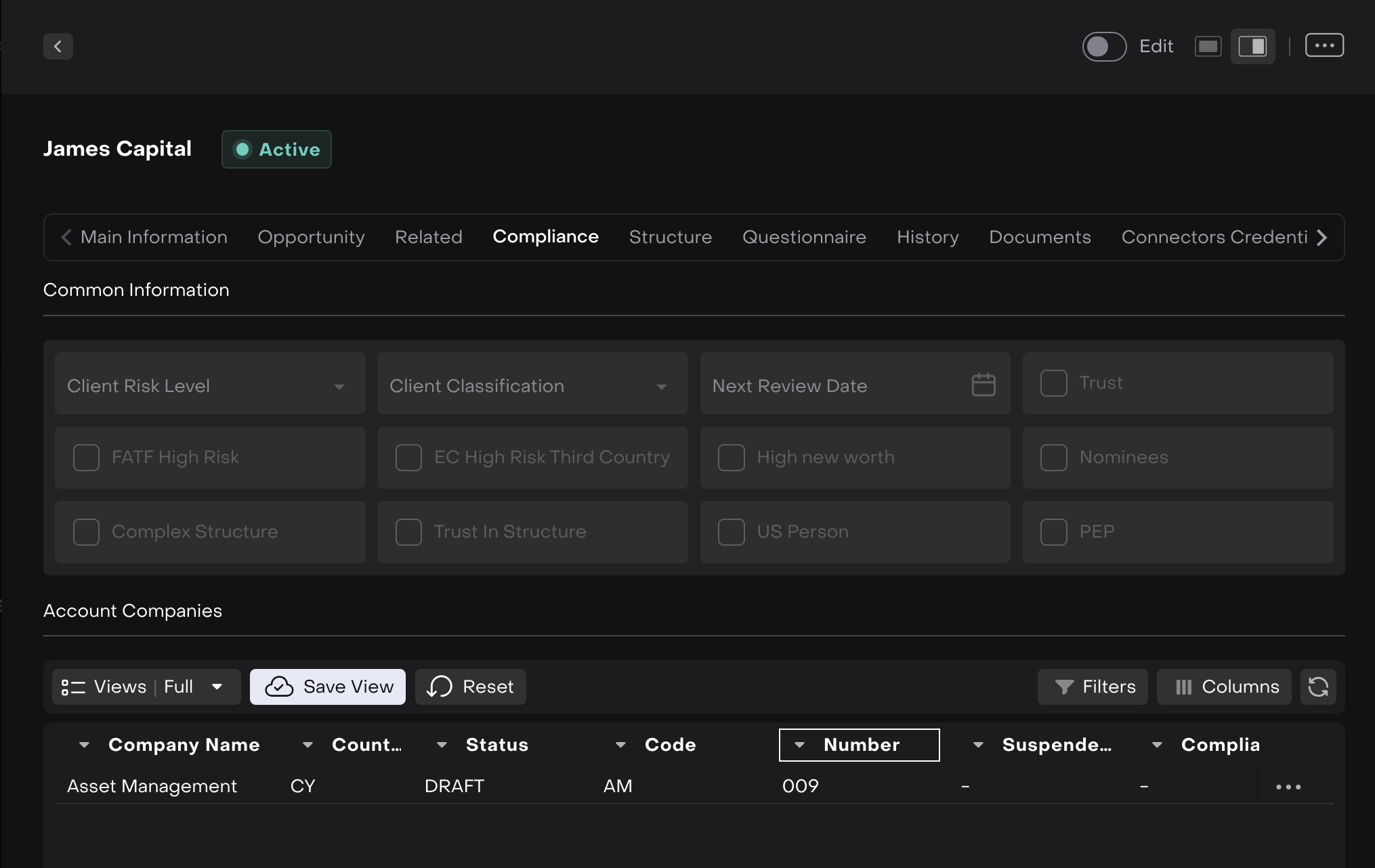Viewport: 1375px width, 868px height.
Task: Click the refresh table icon
Action: tap(1318, 687)
